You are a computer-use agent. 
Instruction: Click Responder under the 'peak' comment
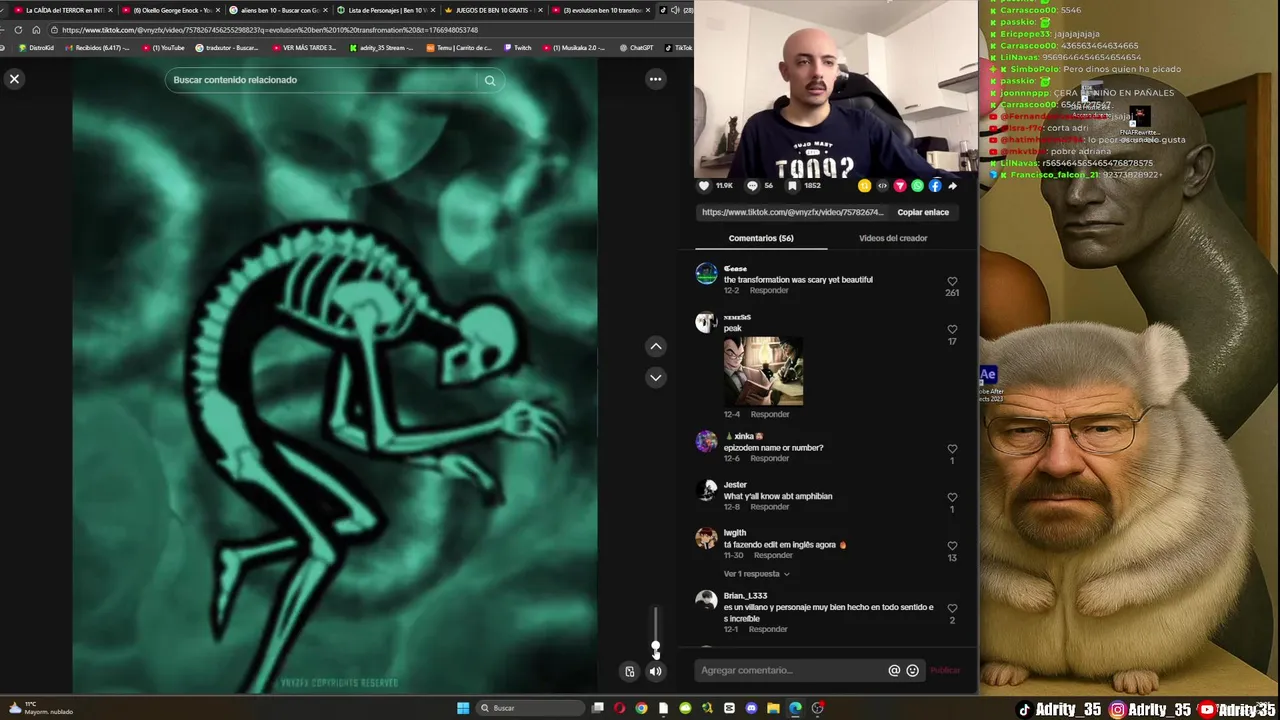click(x=769, y=414)
